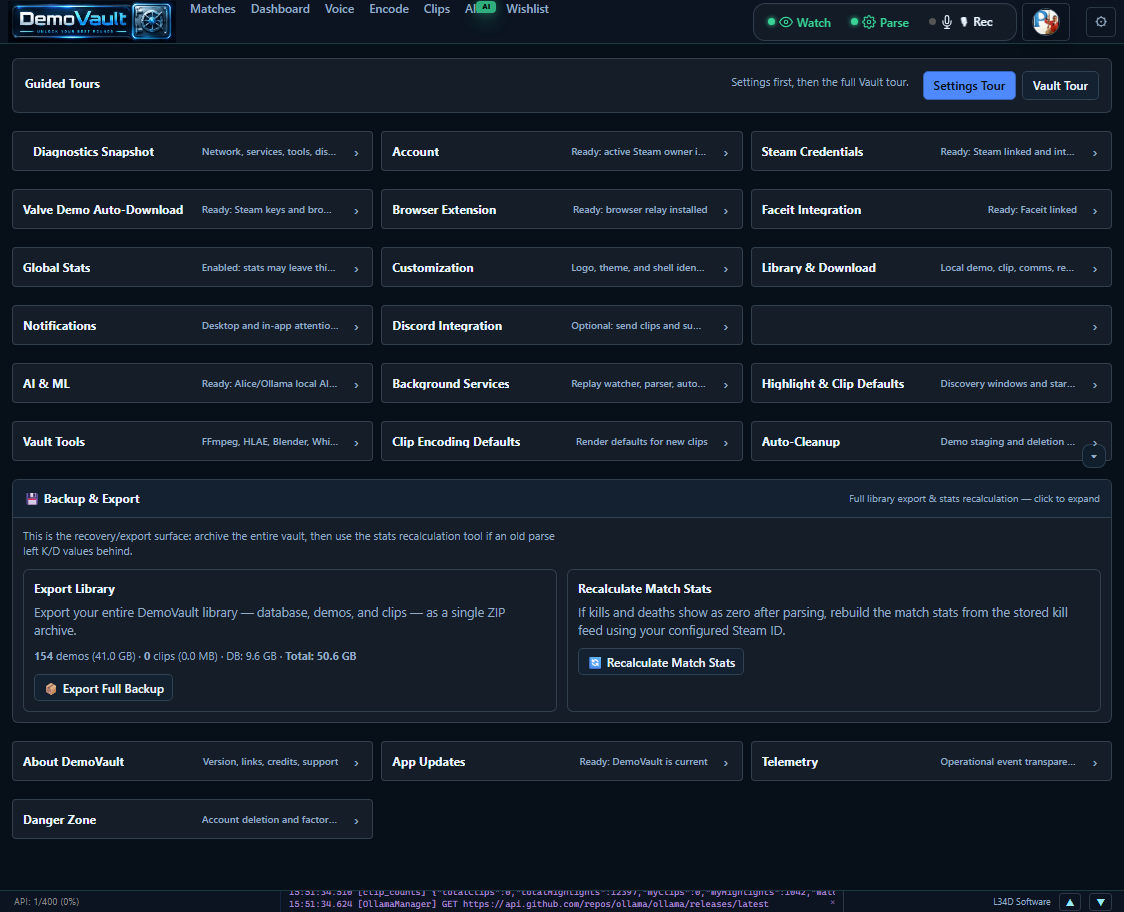Click the floppy disk Backup & Export icon
This screenshot has height=912, width=1124.
(x=32, y=499)
